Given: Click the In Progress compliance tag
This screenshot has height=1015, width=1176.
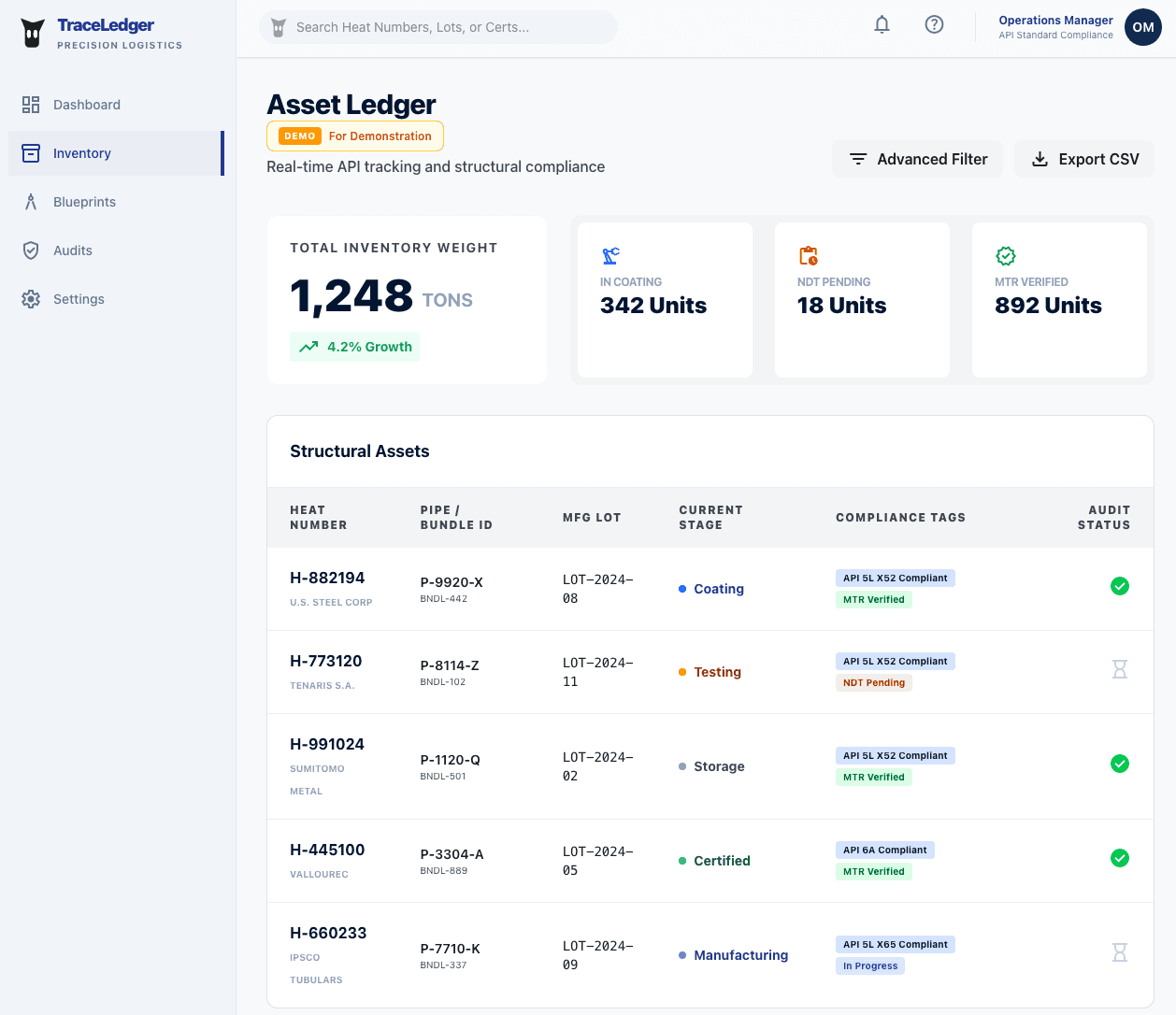Looking at the screenshot, I should 870,965.
